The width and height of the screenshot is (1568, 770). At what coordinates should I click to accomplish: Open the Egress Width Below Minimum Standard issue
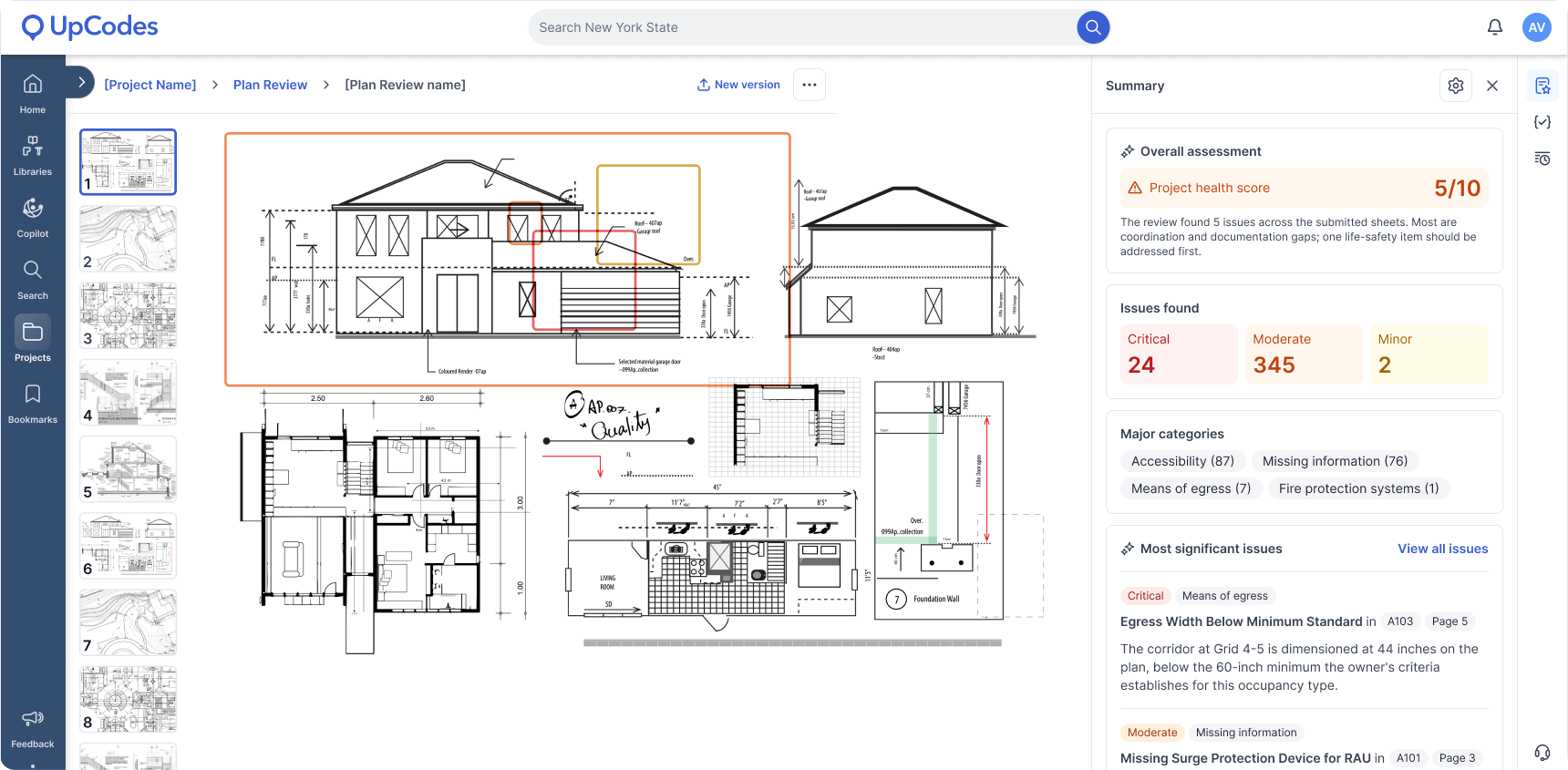click(x=1242, y=621)
